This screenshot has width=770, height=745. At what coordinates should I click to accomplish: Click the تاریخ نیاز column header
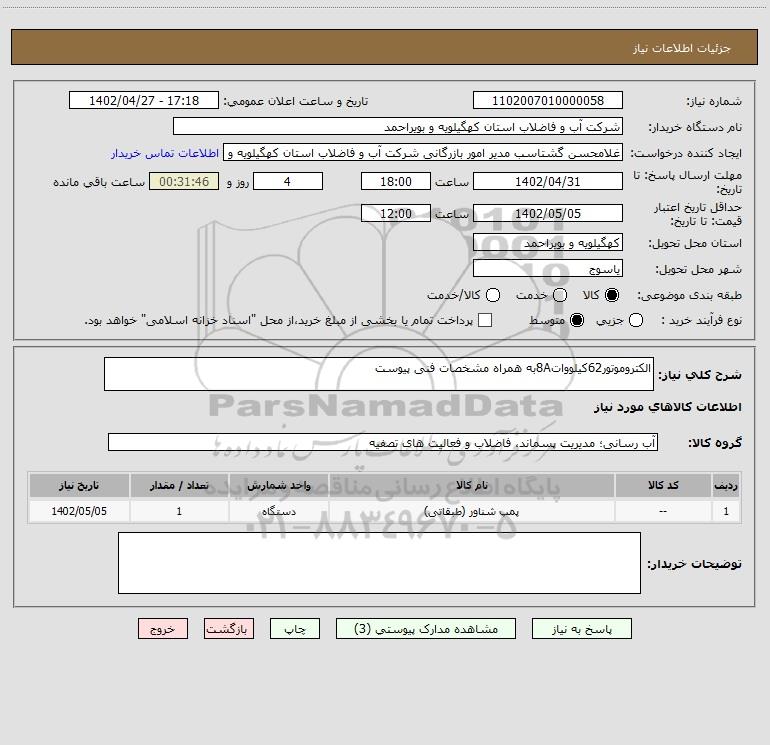coord(79,485)
